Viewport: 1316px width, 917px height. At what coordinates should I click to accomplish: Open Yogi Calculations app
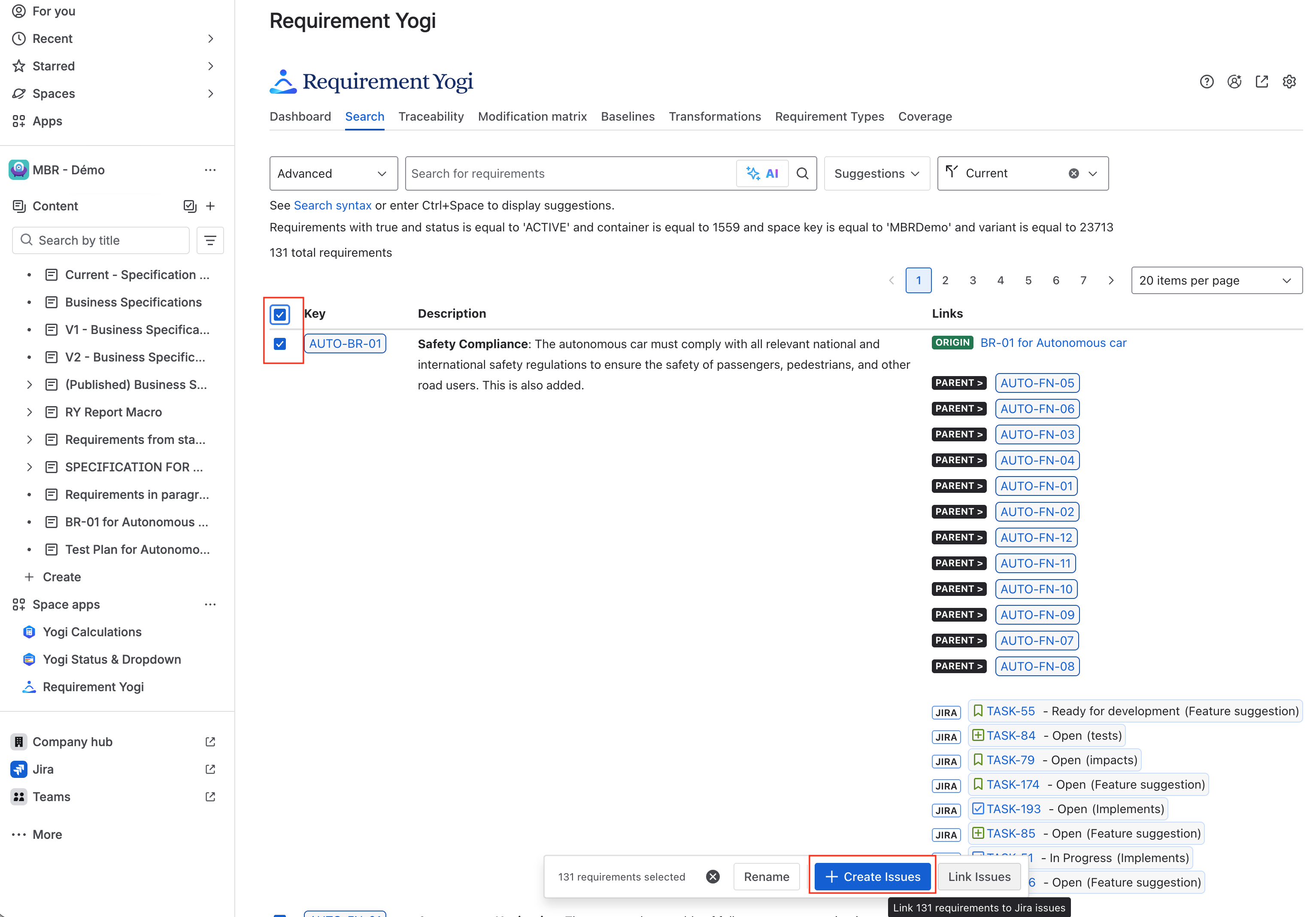(92, 632)
